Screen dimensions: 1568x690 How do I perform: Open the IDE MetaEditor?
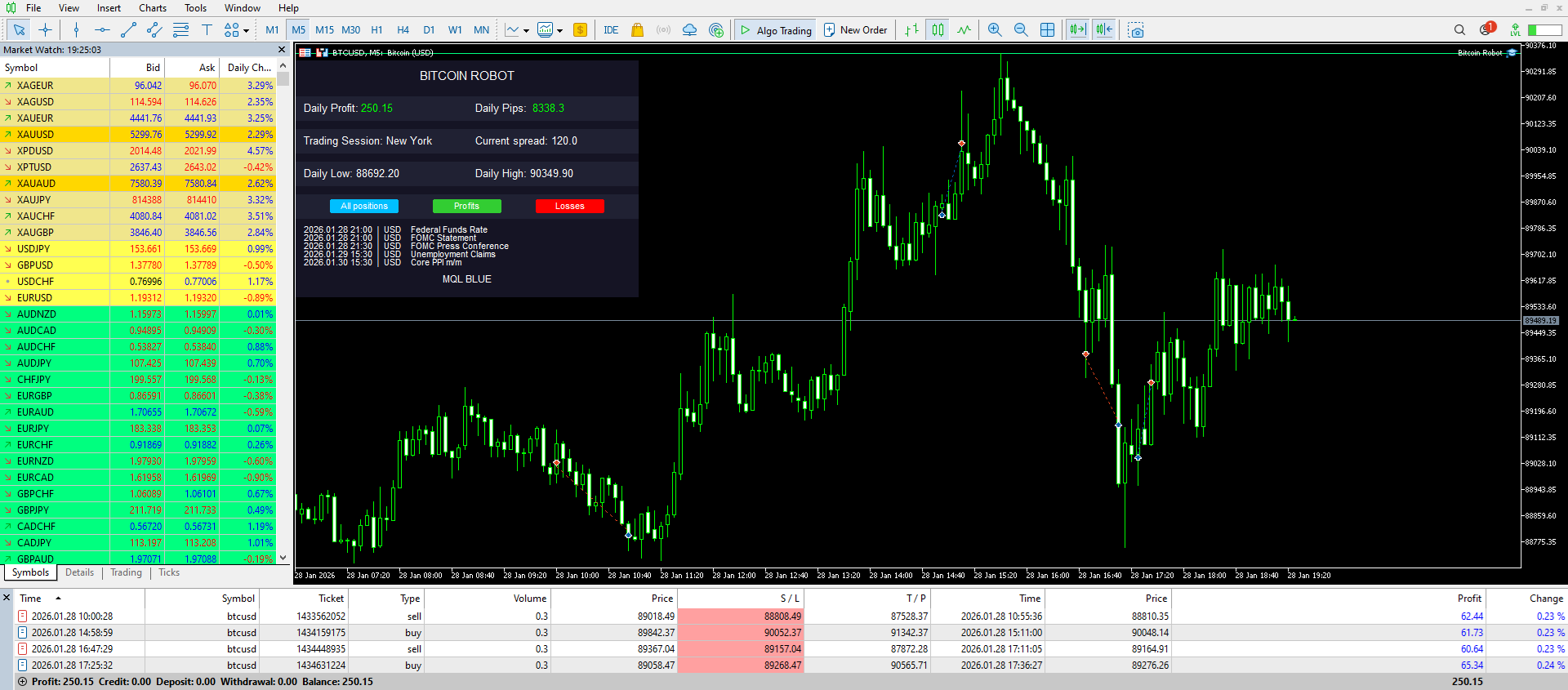coord(611,30)
